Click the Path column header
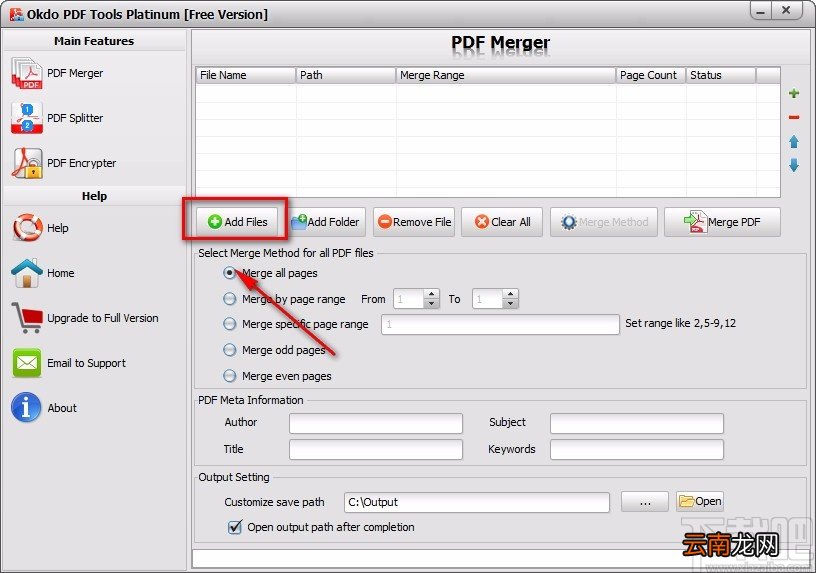 pyautogui.click(x=346, y=75)
